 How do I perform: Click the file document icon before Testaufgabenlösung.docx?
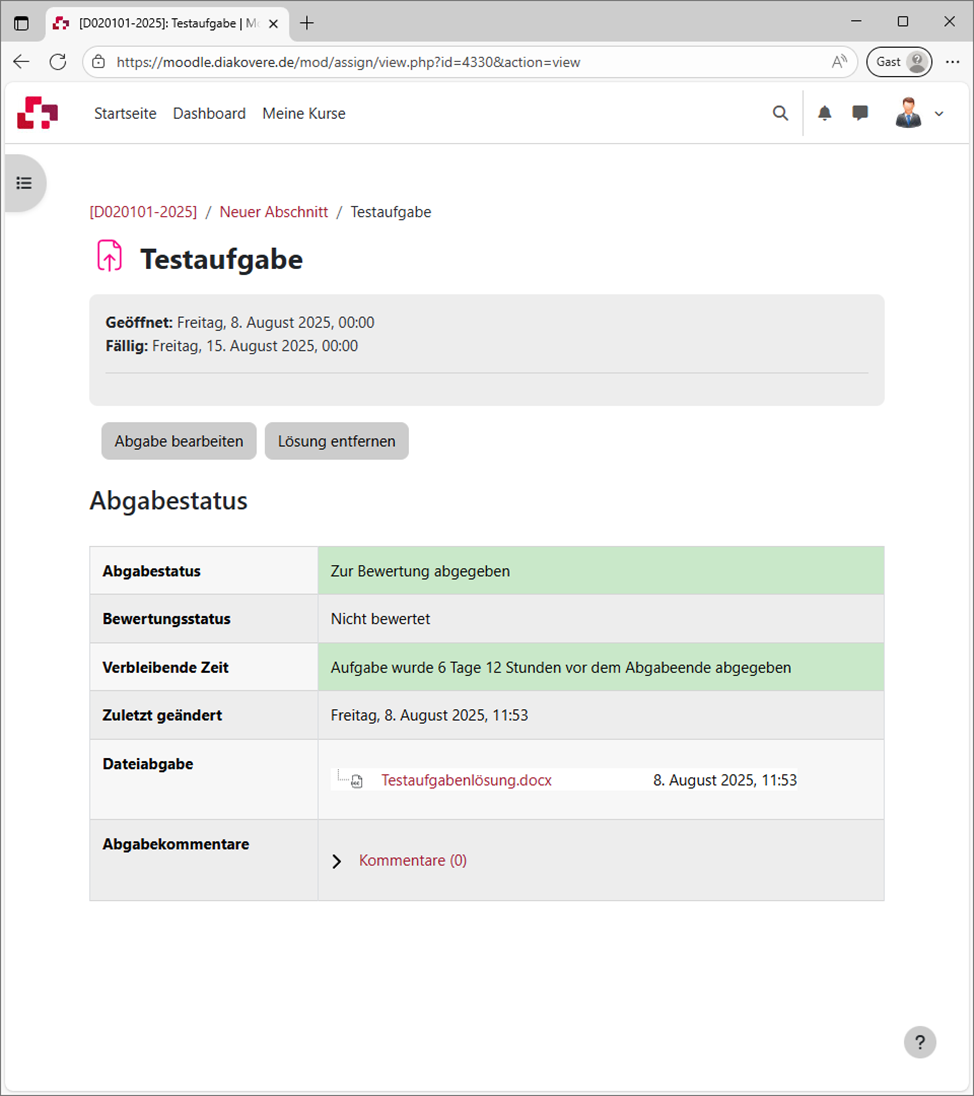coord(354,780)
